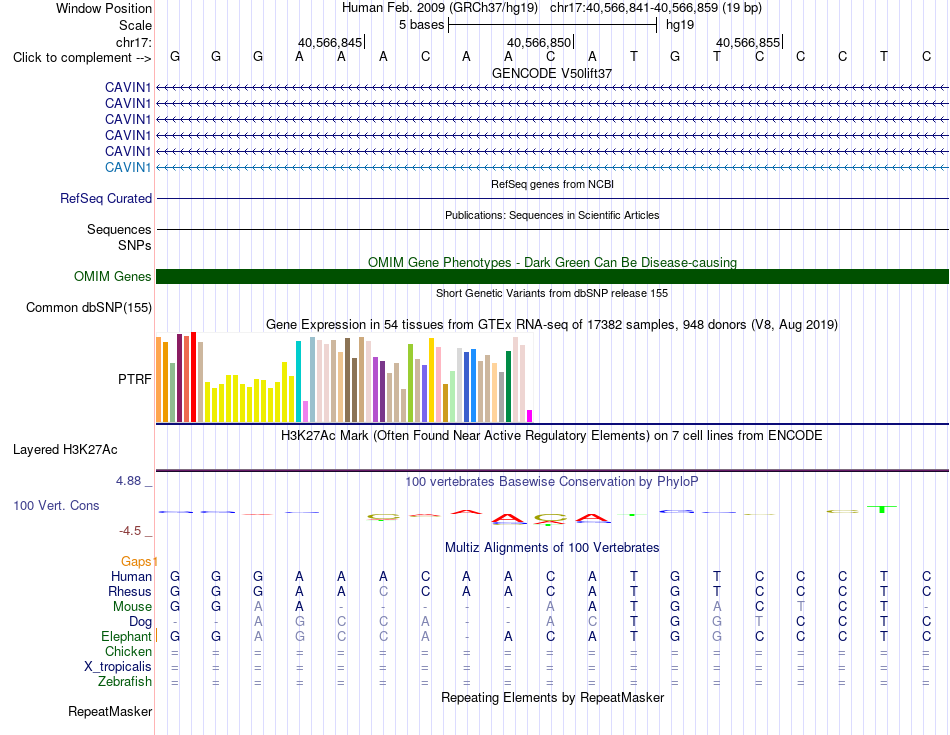950x735 pixels.
Task: Open the RefSeq Curated track label
Action: coord(106,198)
